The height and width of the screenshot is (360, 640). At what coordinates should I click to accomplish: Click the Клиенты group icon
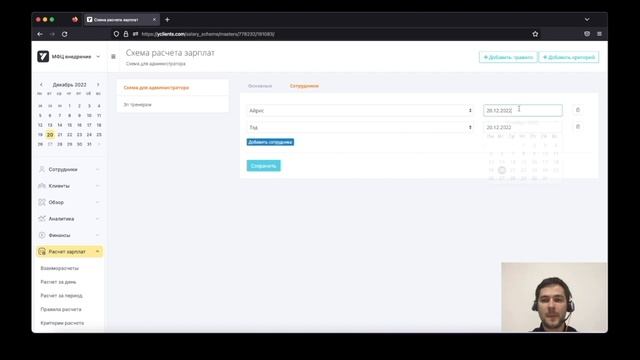pos(42,186)
